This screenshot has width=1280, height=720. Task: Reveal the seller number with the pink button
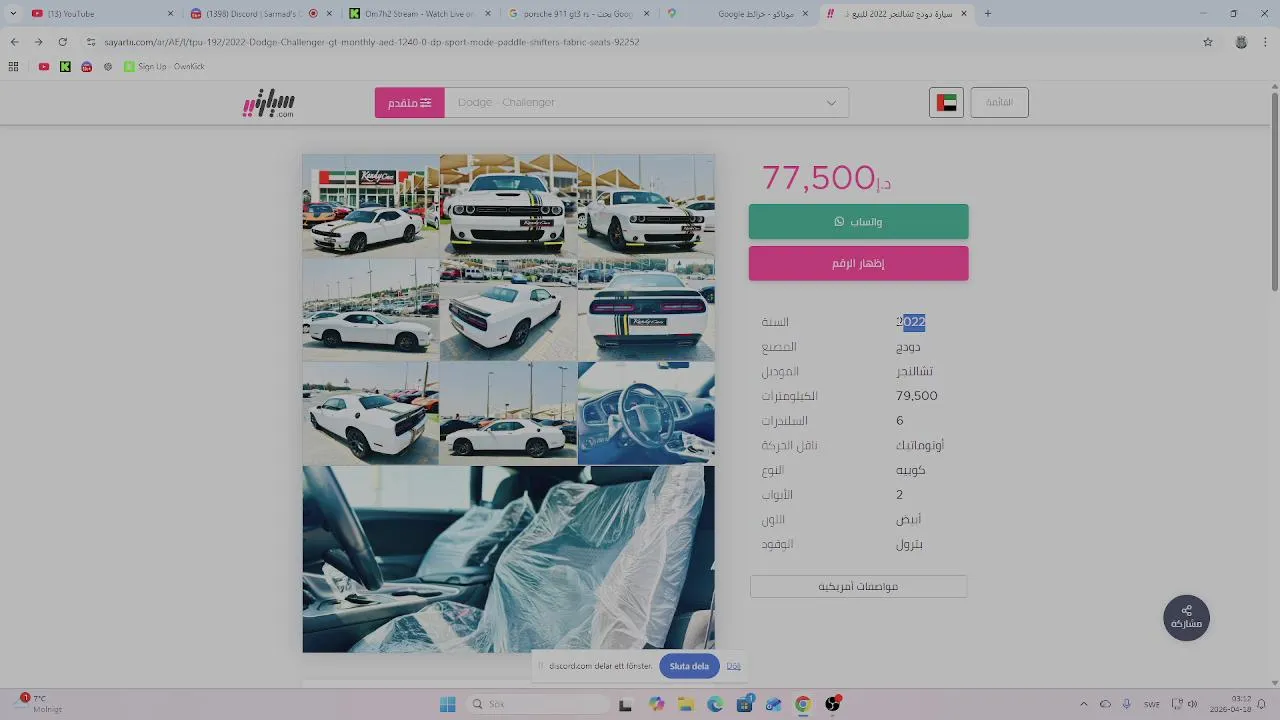858,263
